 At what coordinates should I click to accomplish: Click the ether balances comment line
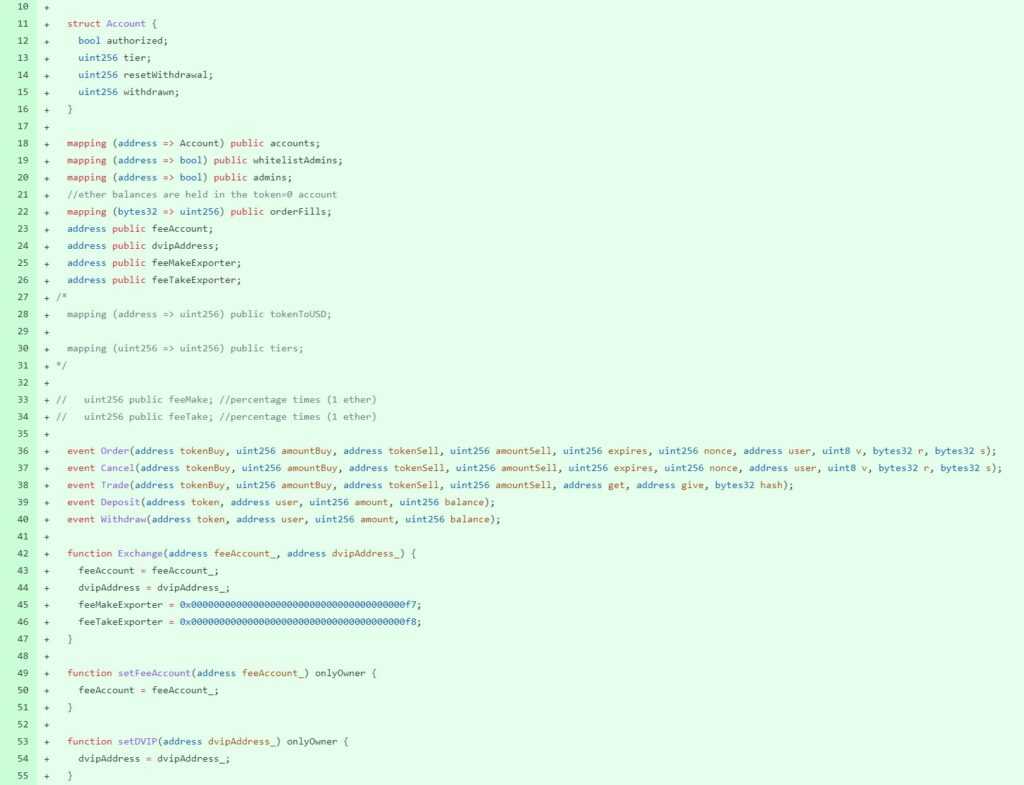click(x=201, y=194)
